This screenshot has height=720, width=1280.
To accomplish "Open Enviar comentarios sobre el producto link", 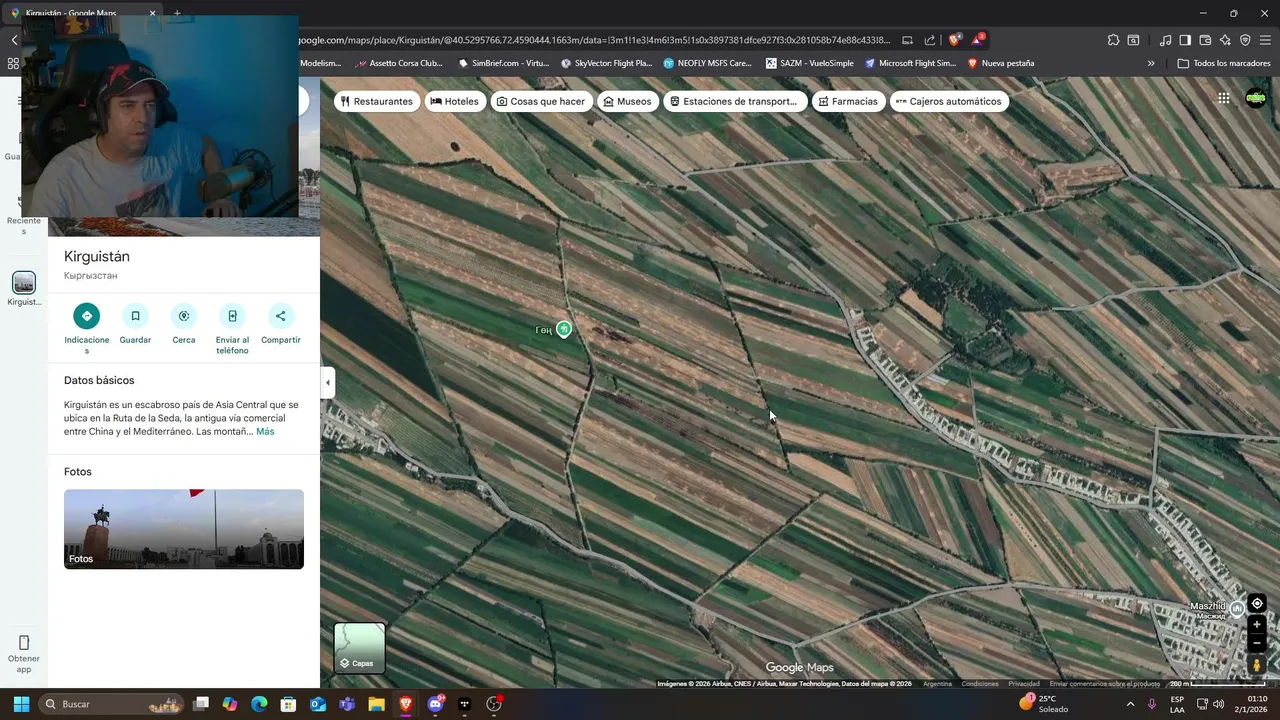I will [1104, 684].
